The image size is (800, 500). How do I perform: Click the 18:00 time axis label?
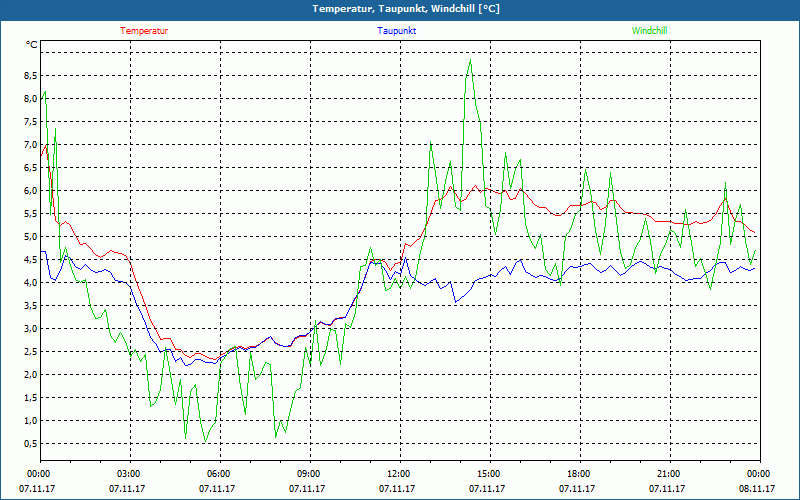(580, 474)
